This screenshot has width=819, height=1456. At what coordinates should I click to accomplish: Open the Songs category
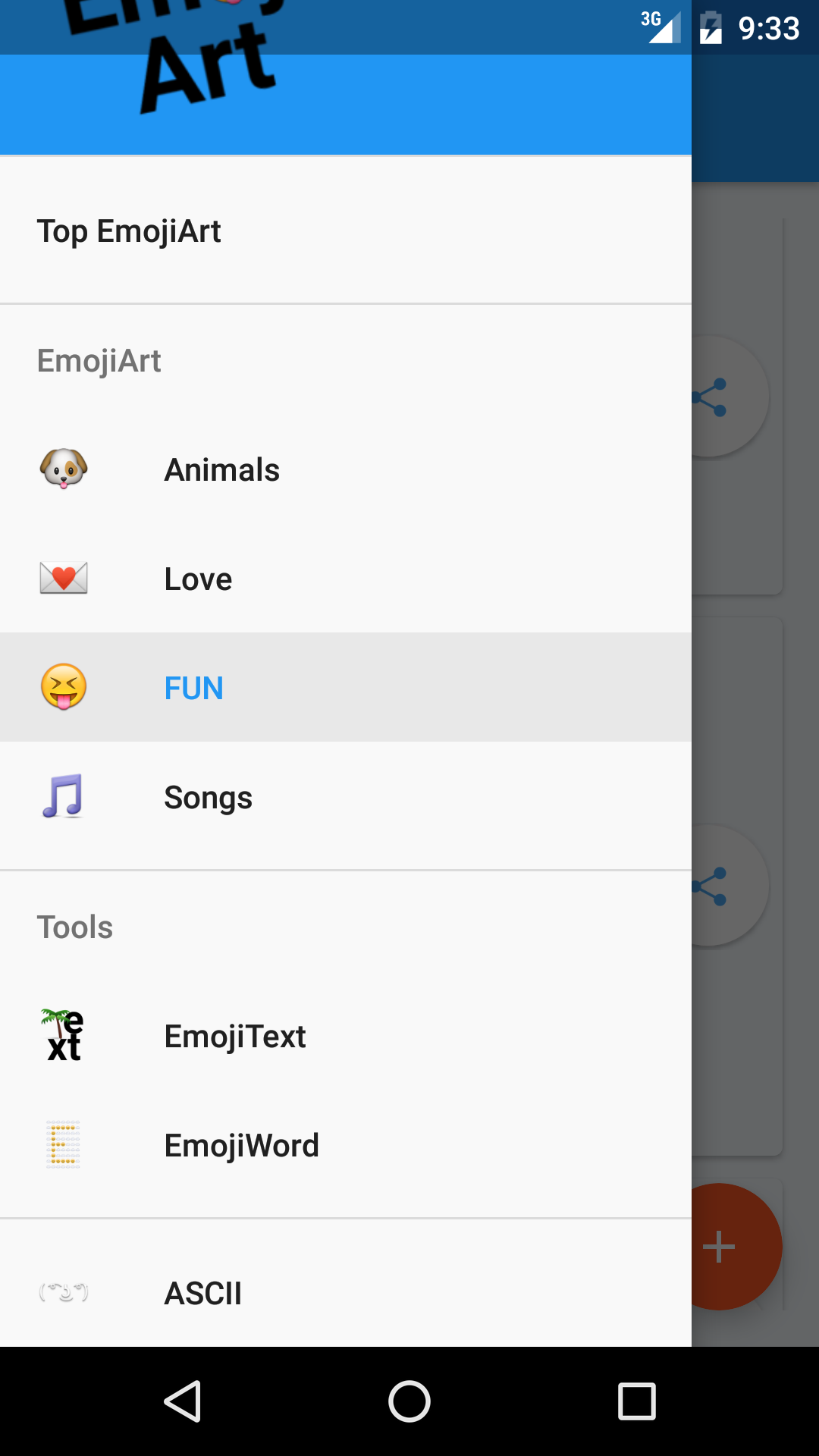pyautogui.click(x=346, y=796)
